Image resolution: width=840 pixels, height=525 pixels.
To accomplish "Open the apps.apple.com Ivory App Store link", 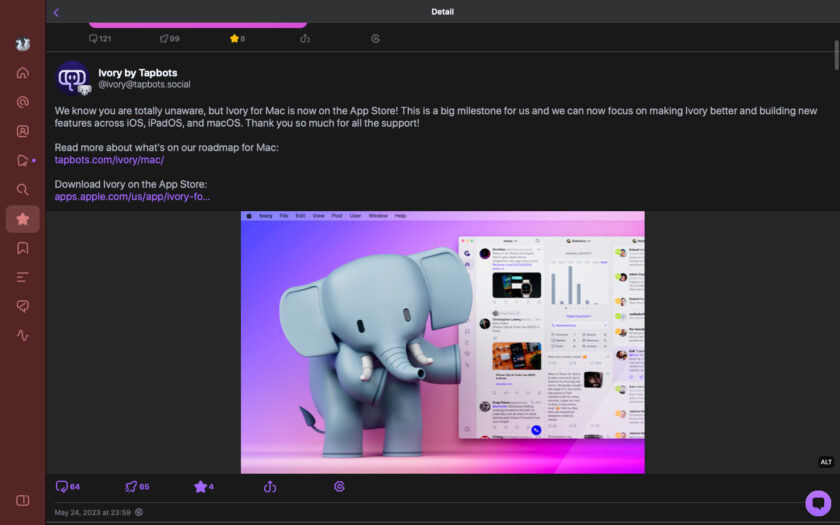I will [132, 197].
